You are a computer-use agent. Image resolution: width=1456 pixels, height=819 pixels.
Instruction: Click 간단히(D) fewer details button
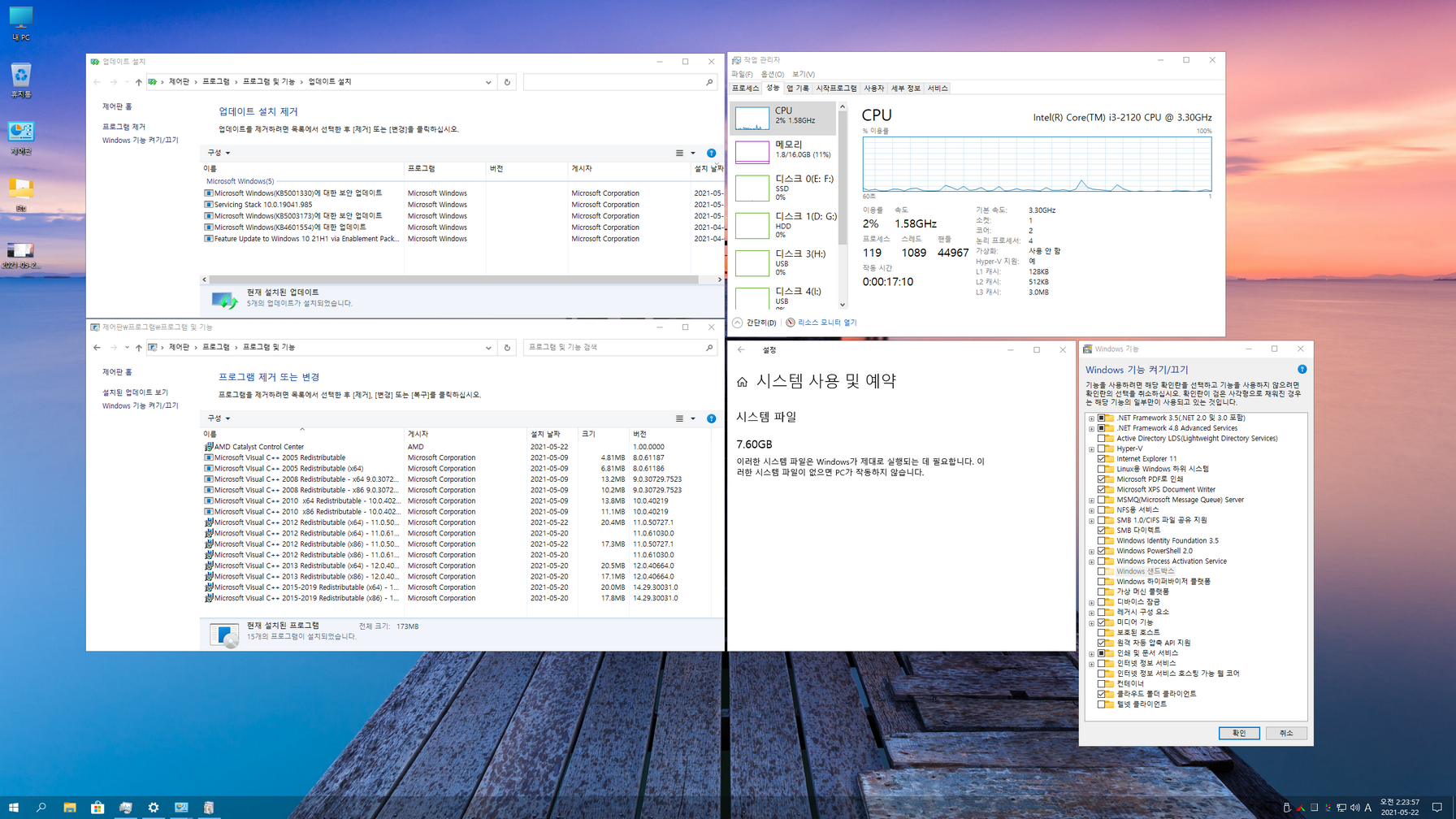(x=754, y=323)
